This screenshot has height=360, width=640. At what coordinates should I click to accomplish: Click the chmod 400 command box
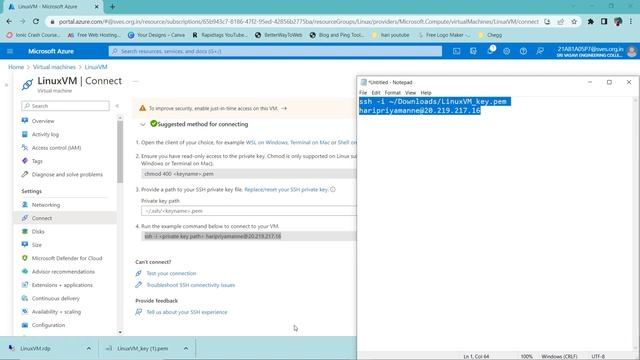click(x=249, y=174)
